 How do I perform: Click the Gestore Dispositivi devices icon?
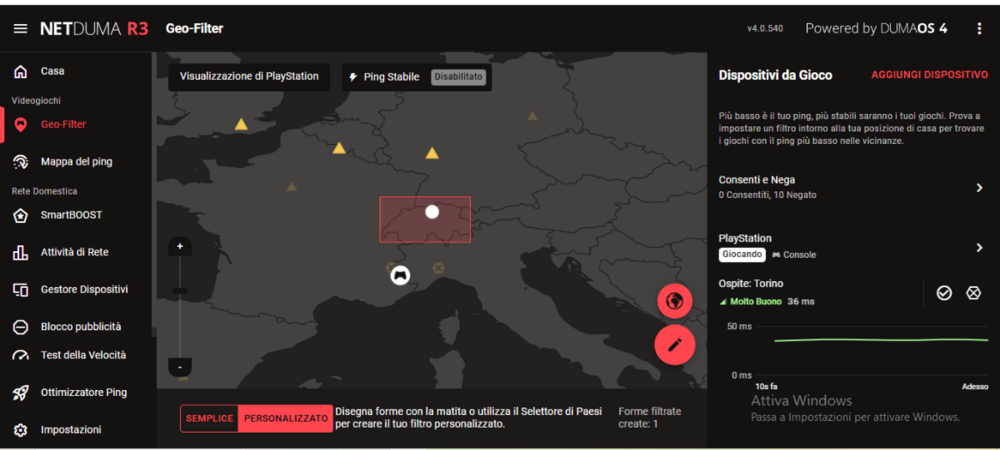[20, 290]
